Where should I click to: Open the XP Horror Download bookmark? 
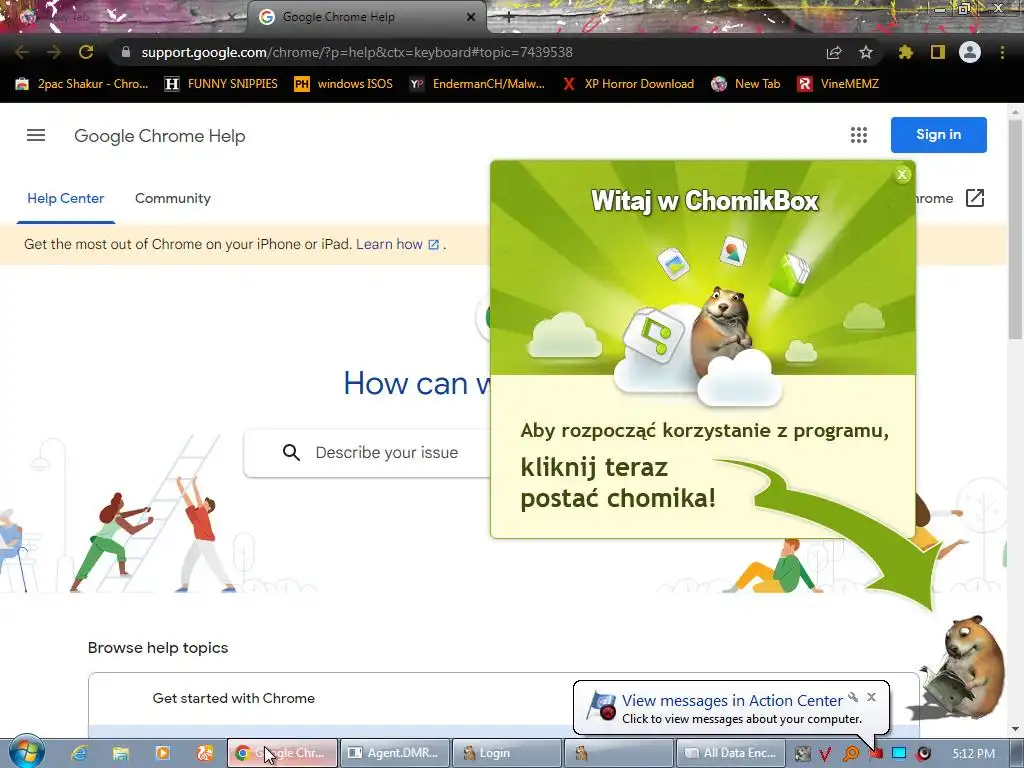pos(628,84)
